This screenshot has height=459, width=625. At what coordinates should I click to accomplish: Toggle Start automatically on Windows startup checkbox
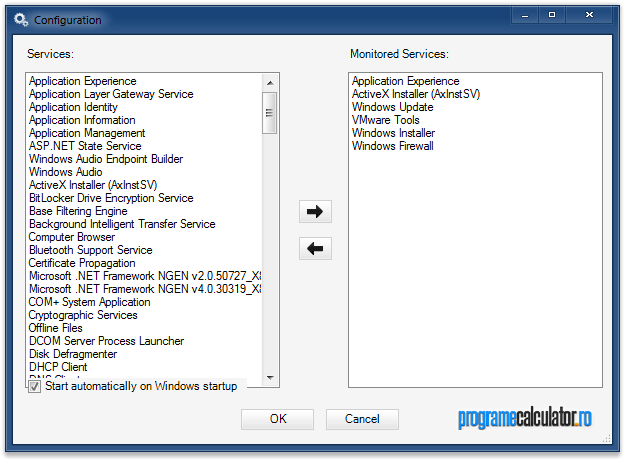tap(34, 386)
